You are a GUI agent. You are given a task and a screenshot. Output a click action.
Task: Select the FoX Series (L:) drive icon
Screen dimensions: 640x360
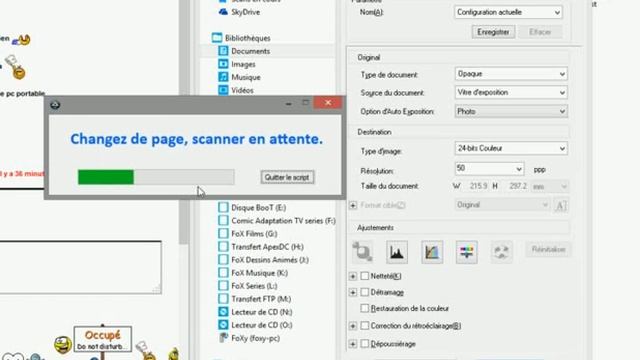pyautogui.click(x=223, y=286)
